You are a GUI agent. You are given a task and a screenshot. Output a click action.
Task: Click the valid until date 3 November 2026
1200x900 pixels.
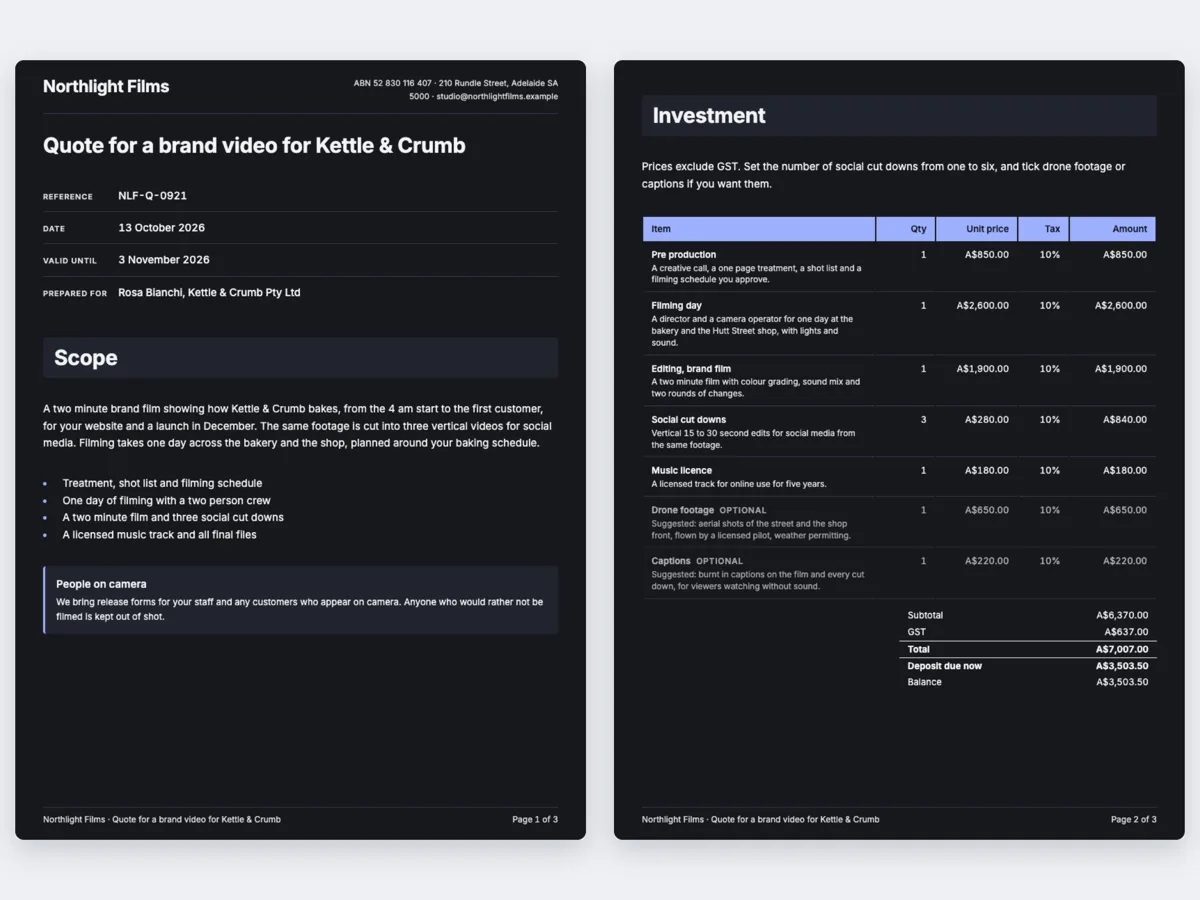pos(164,260)
